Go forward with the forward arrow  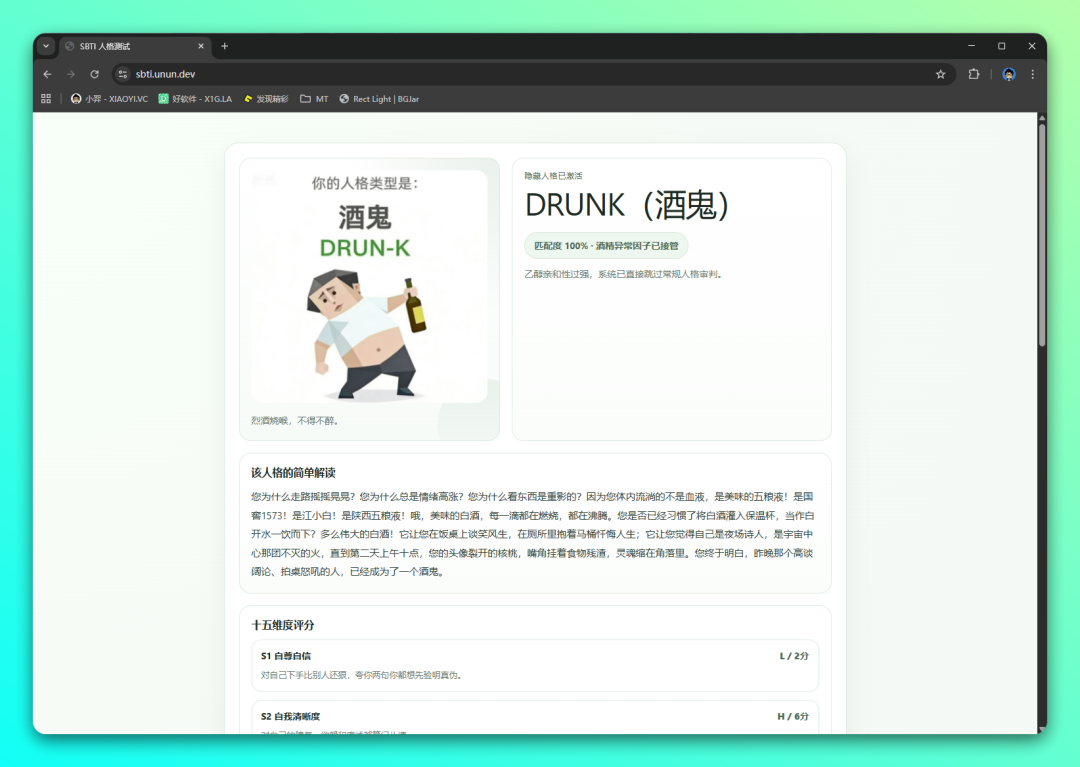71,74
